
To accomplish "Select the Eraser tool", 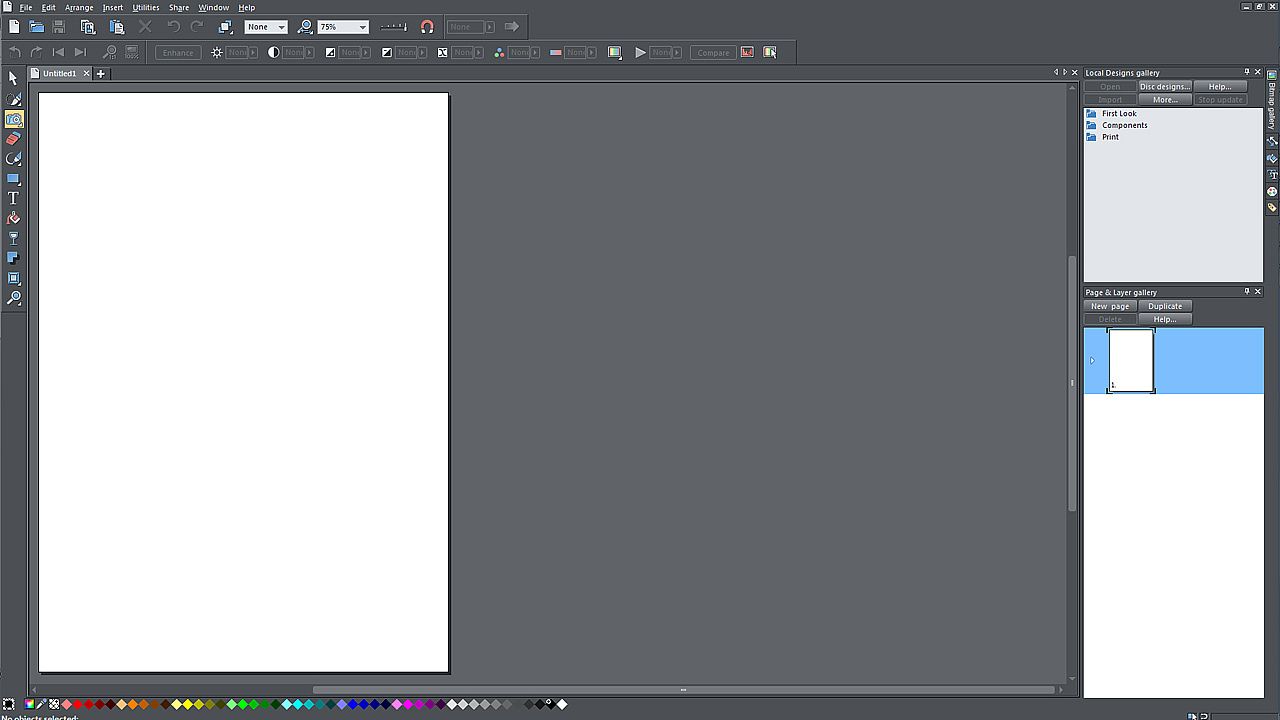I will (x=13, y=139).
